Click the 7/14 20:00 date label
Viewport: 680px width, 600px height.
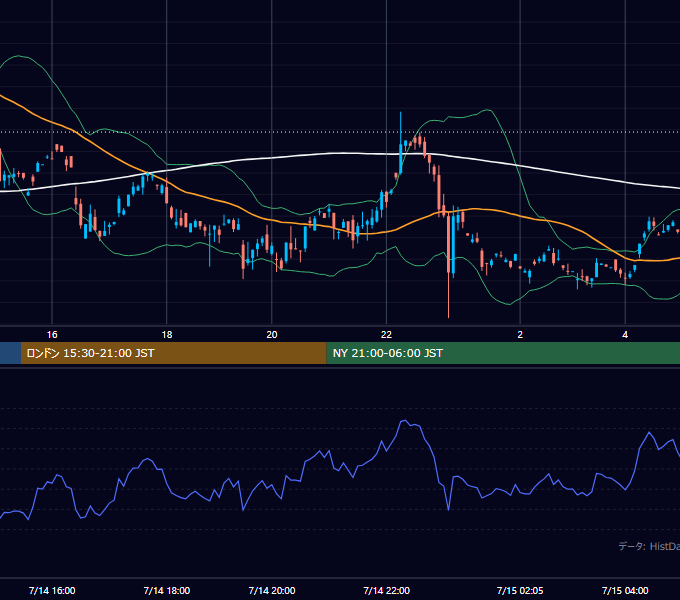(272, 590)
